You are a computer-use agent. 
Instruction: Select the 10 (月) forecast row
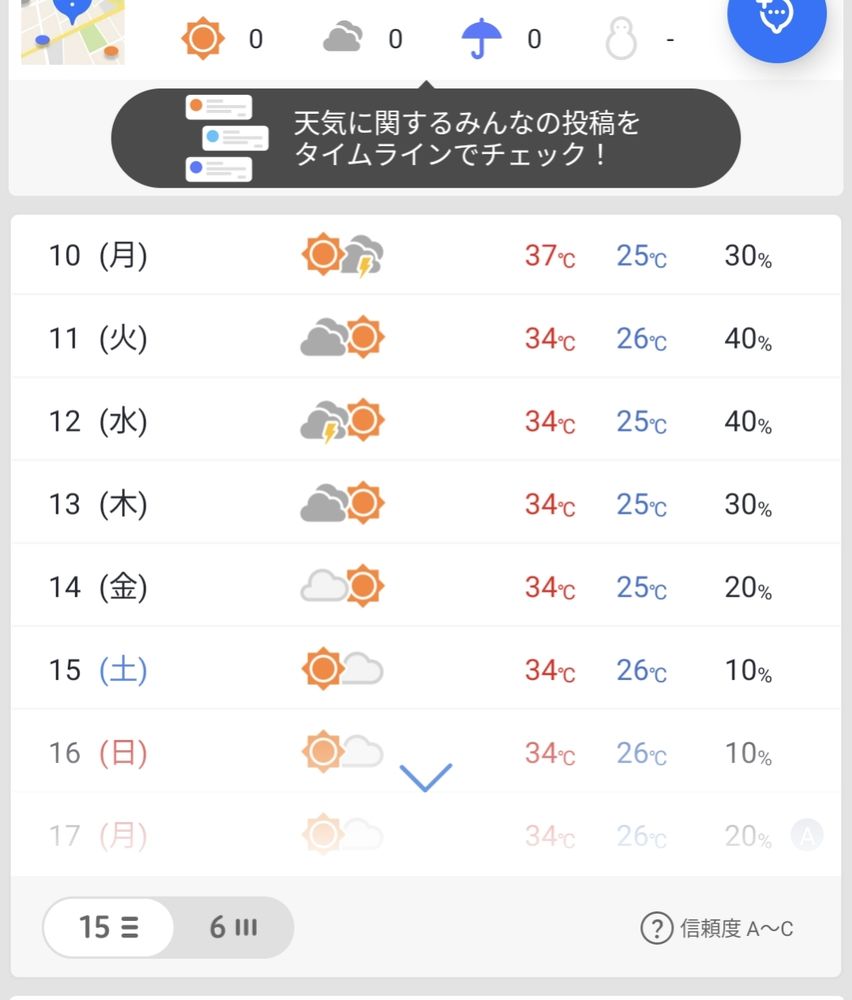tap(426, 255)
